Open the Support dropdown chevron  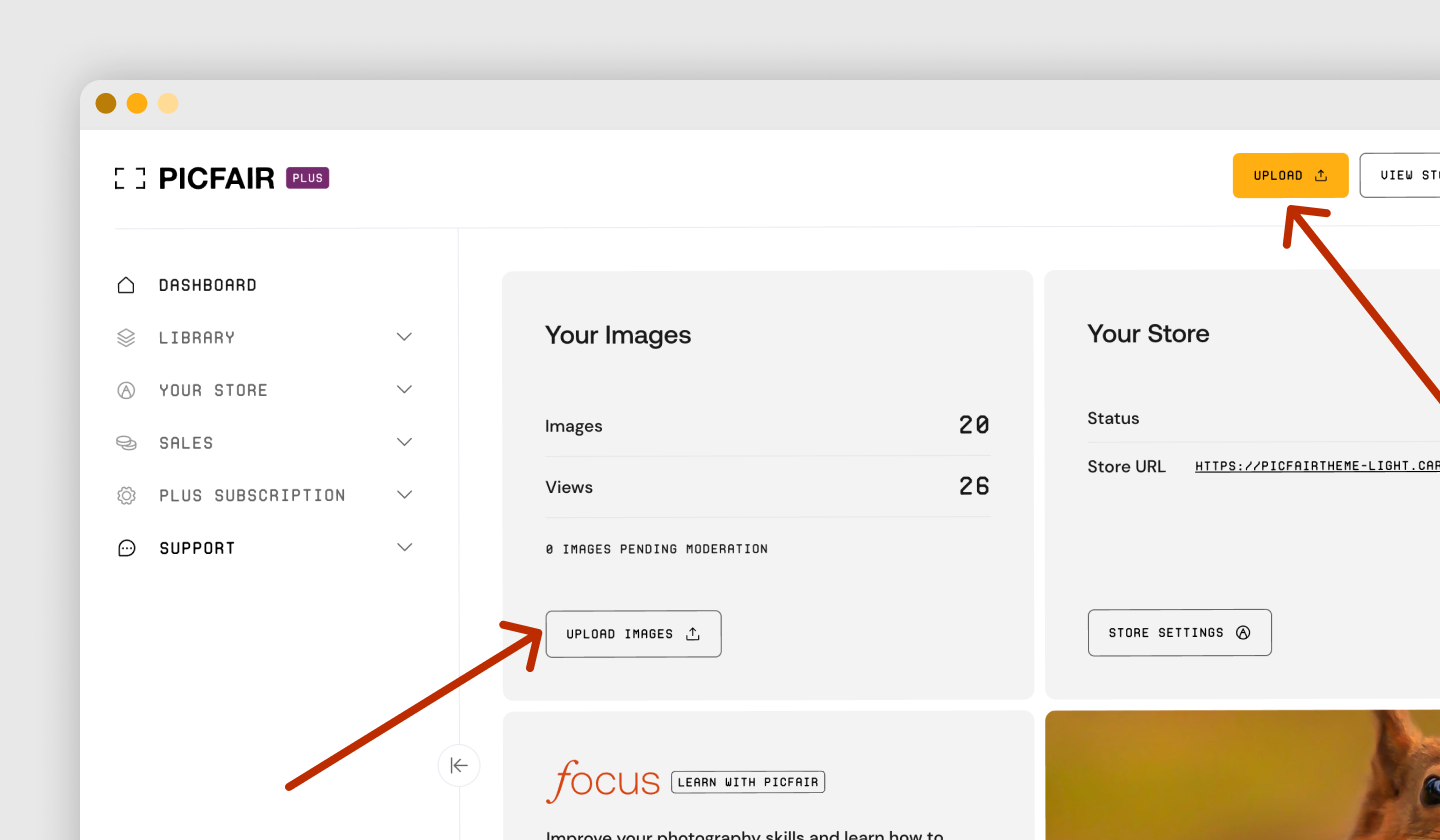pyautogui.click(x=404, y=547)
